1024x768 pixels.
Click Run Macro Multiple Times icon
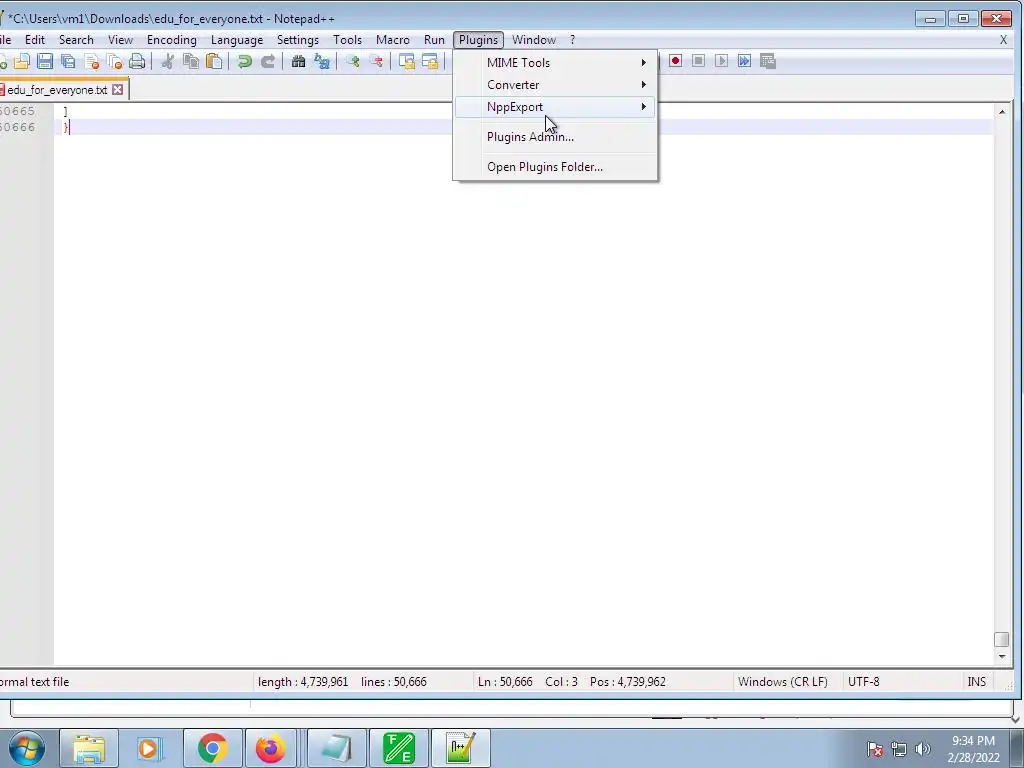744,61
